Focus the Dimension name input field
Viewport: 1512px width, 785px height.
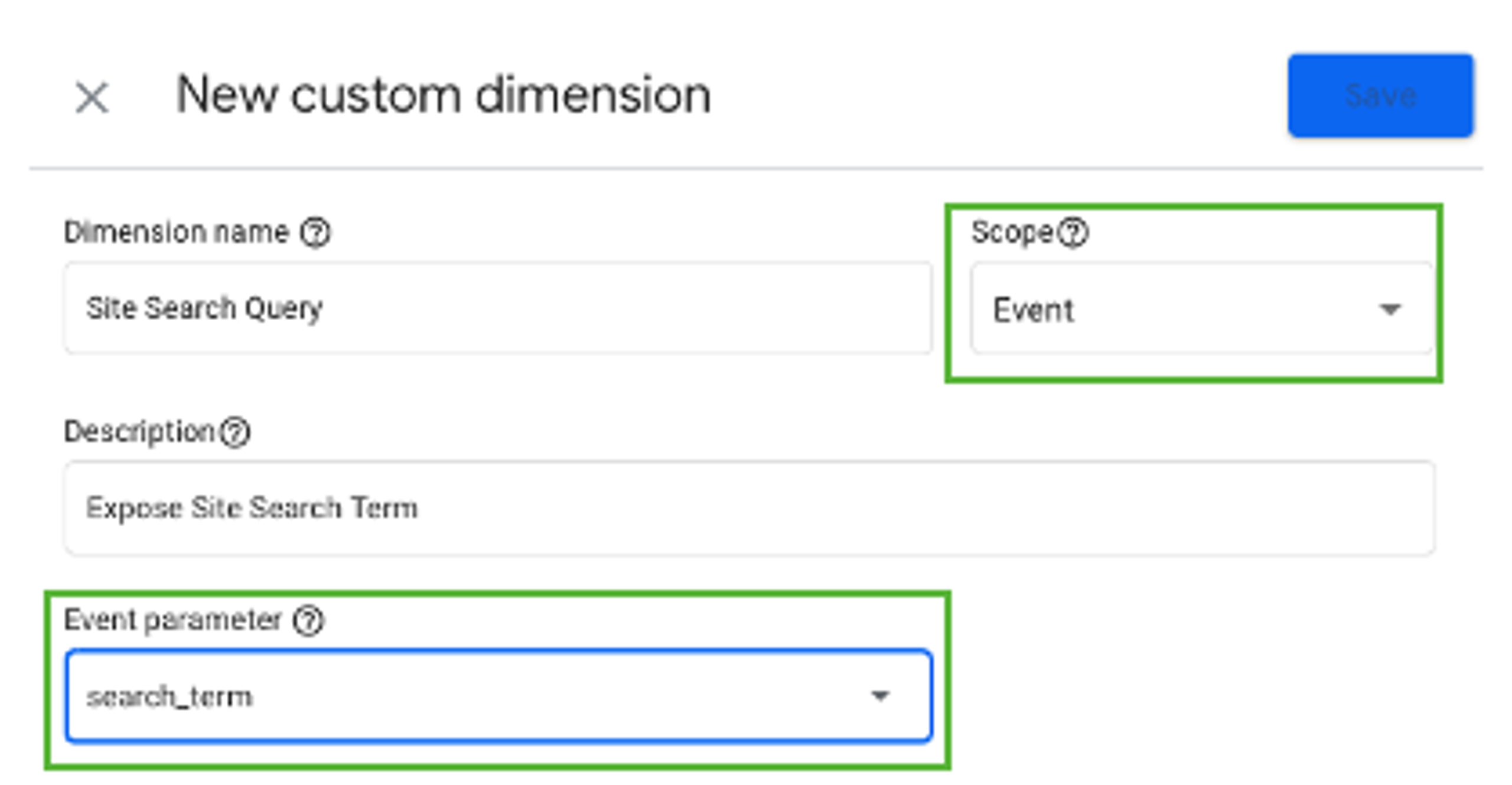tap(498, 308)
